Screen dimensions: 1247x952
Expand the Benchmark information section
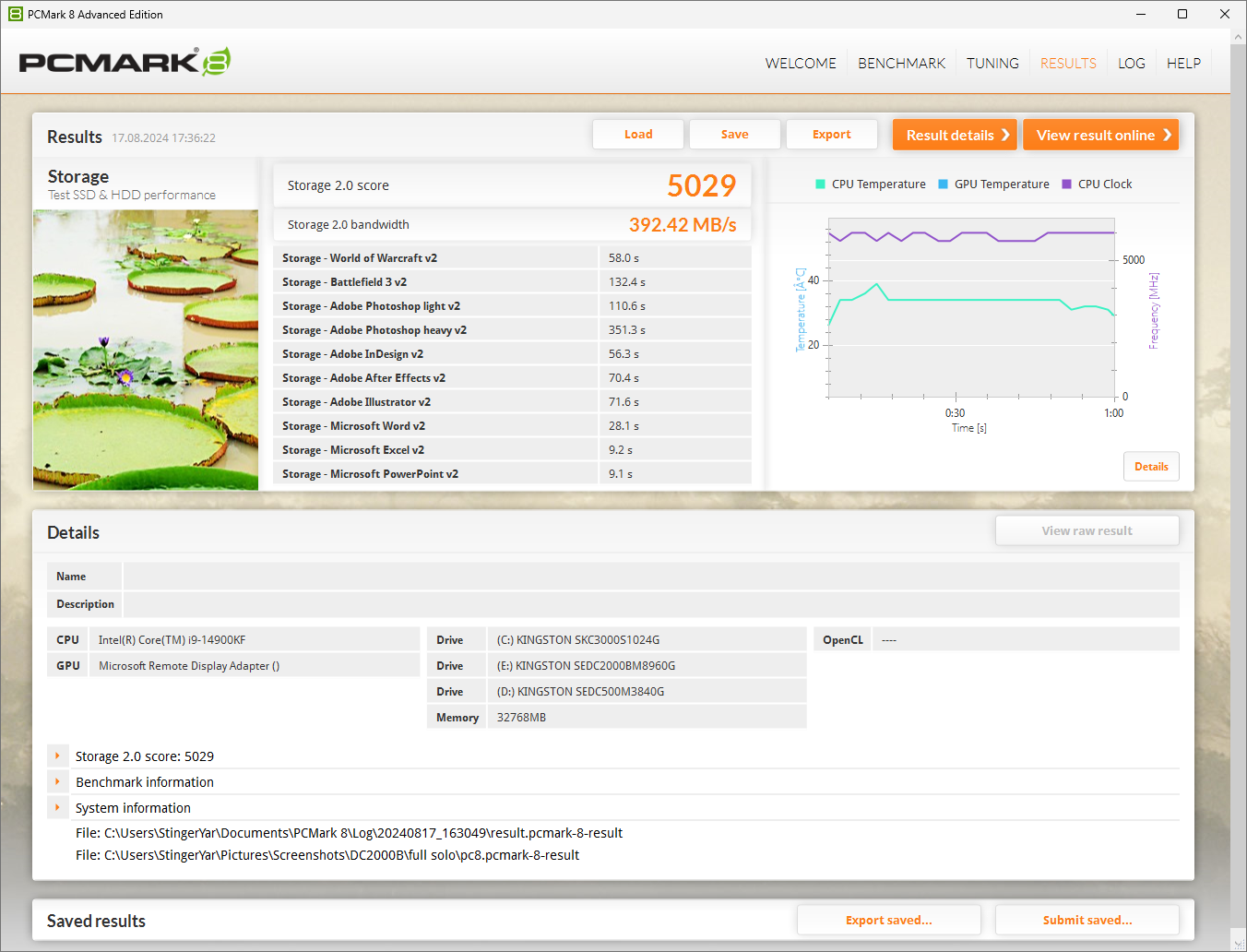coord(57,781)
